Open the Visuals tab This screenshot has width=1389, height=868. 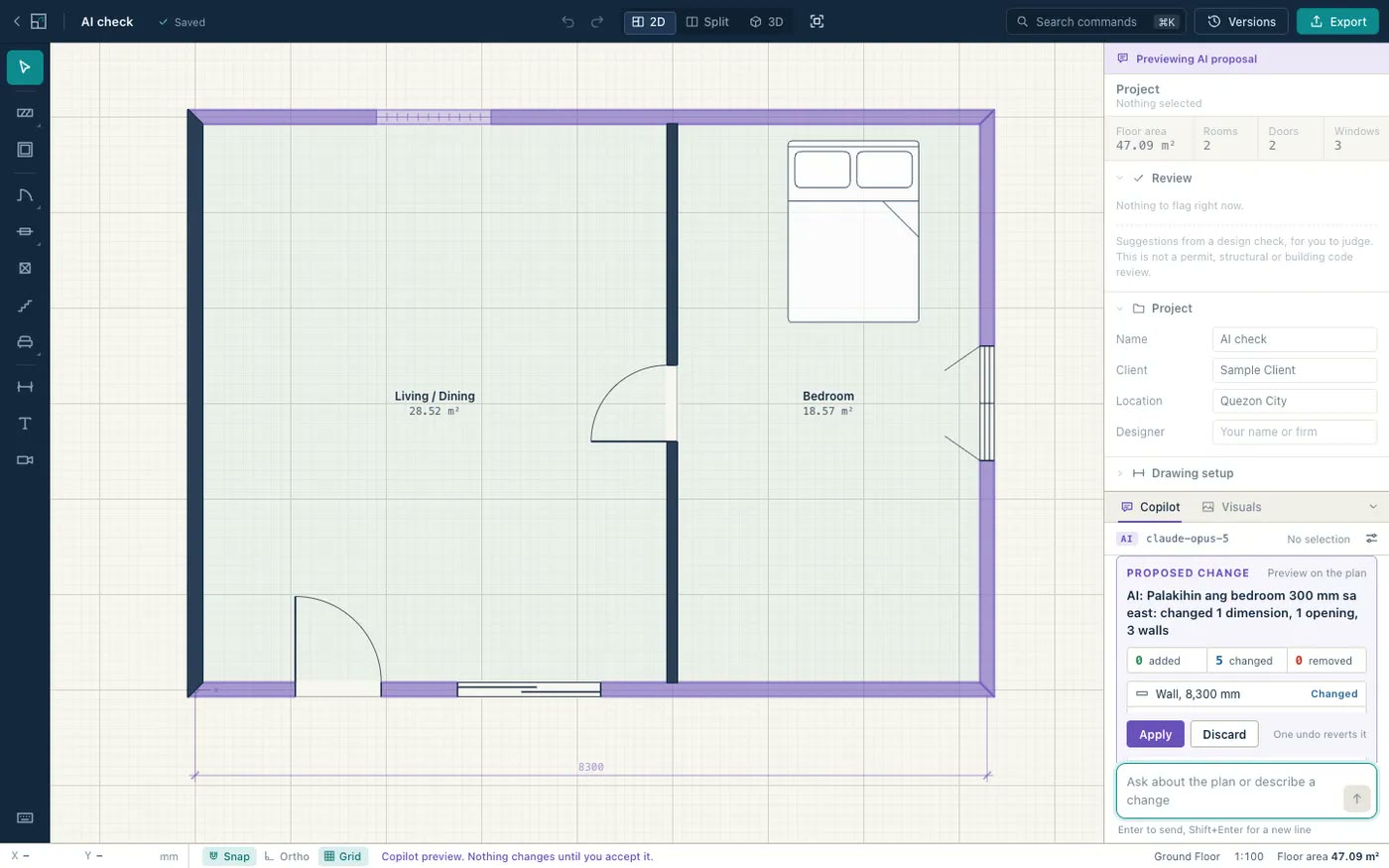pyautogui.click(x=1231, y=507)
